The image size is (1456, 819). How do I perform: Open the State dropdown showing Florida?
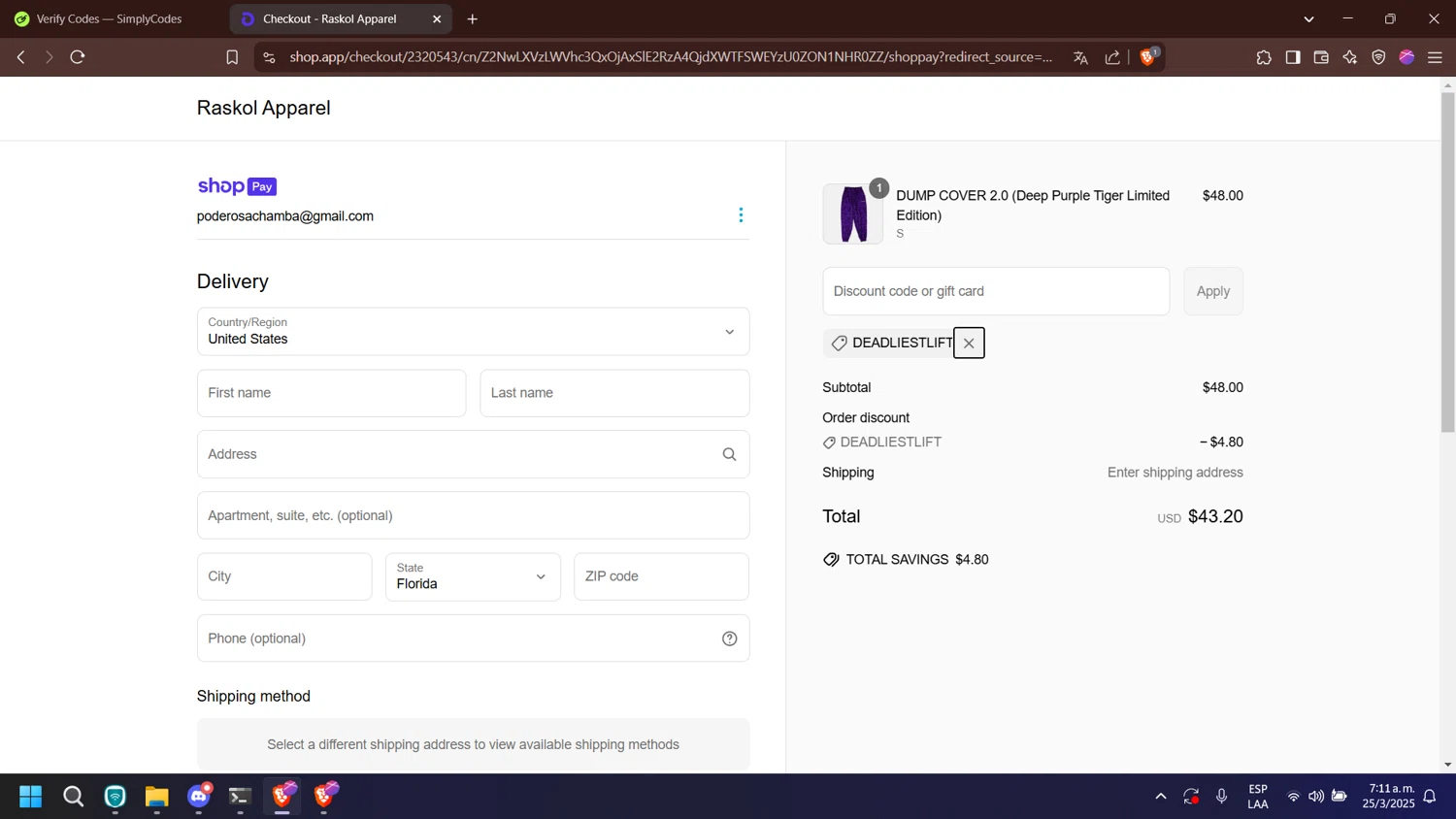click(x=474, y=576)
